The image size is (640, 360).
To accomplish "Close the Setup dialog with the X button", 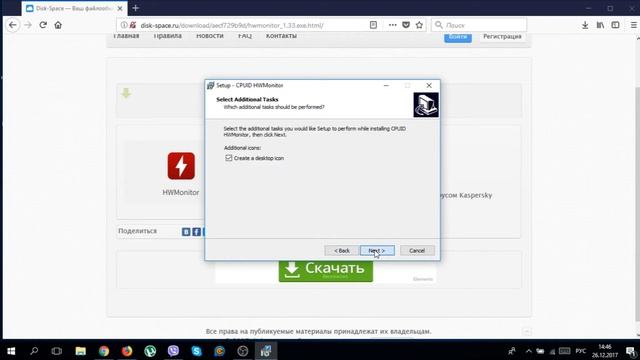I will [x=429, y=85].
